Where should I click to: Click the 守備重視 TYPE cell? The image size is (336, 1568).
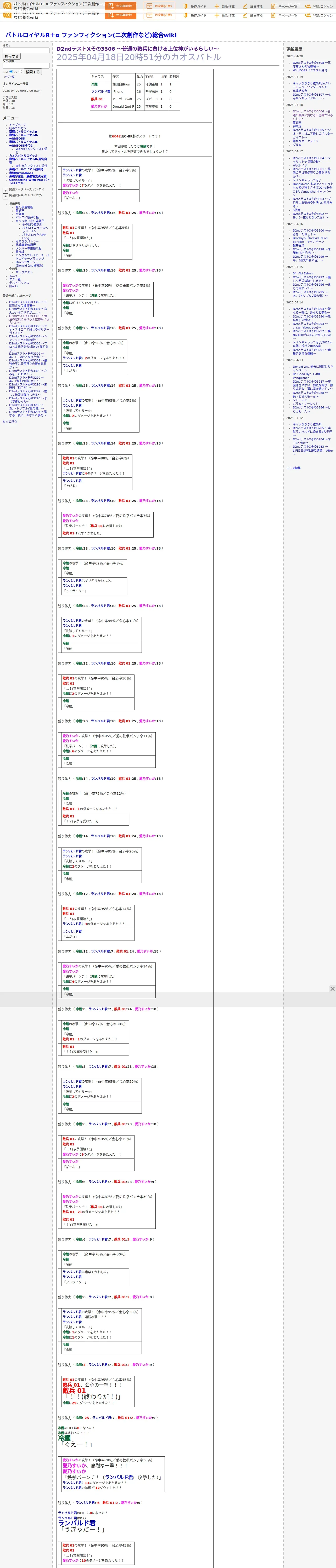pyautogui.click(x=152, y=85)
